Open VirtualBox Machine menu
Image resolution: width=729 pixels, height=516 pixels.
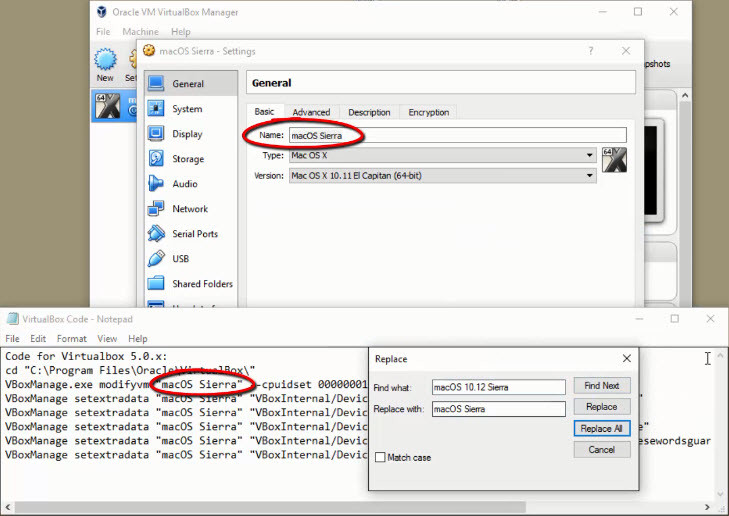[x=140, y=32]
